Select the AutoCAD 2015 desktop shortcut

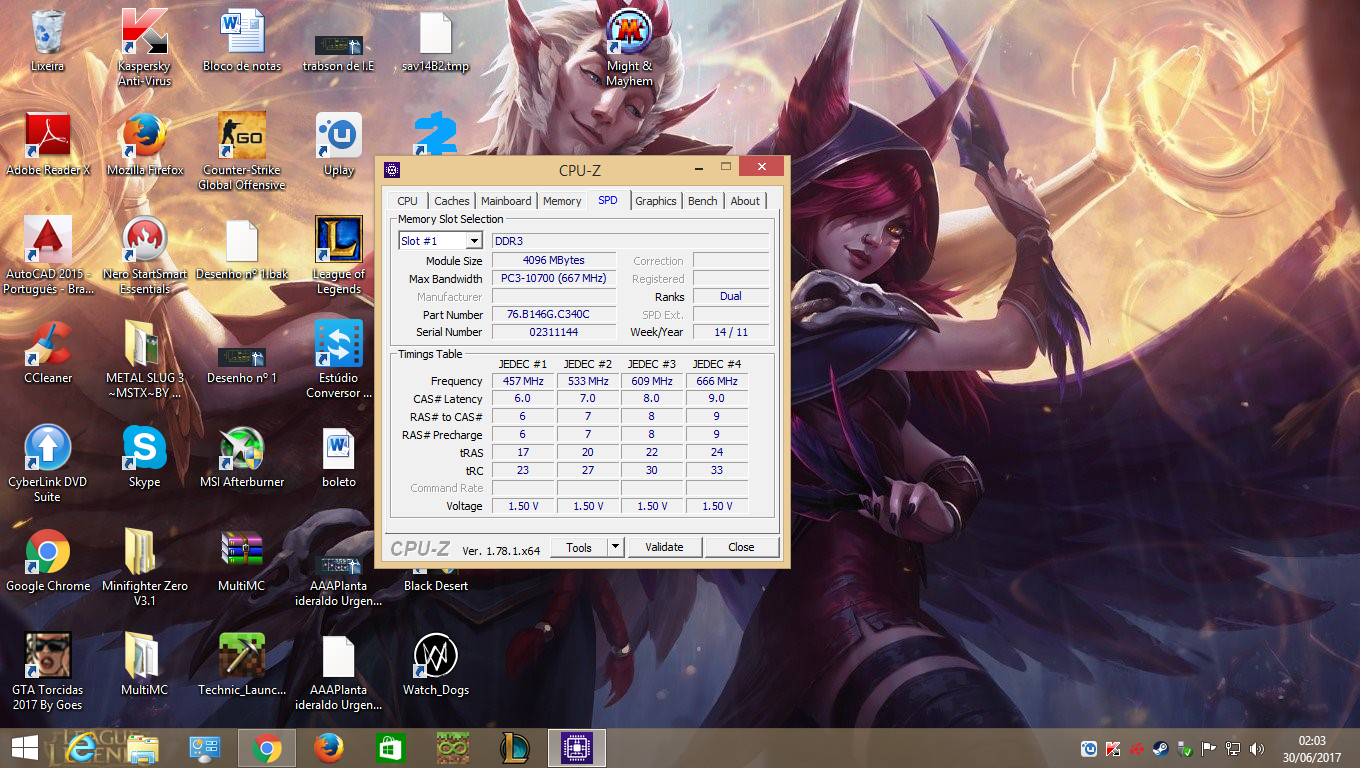(x=47, y=255)
